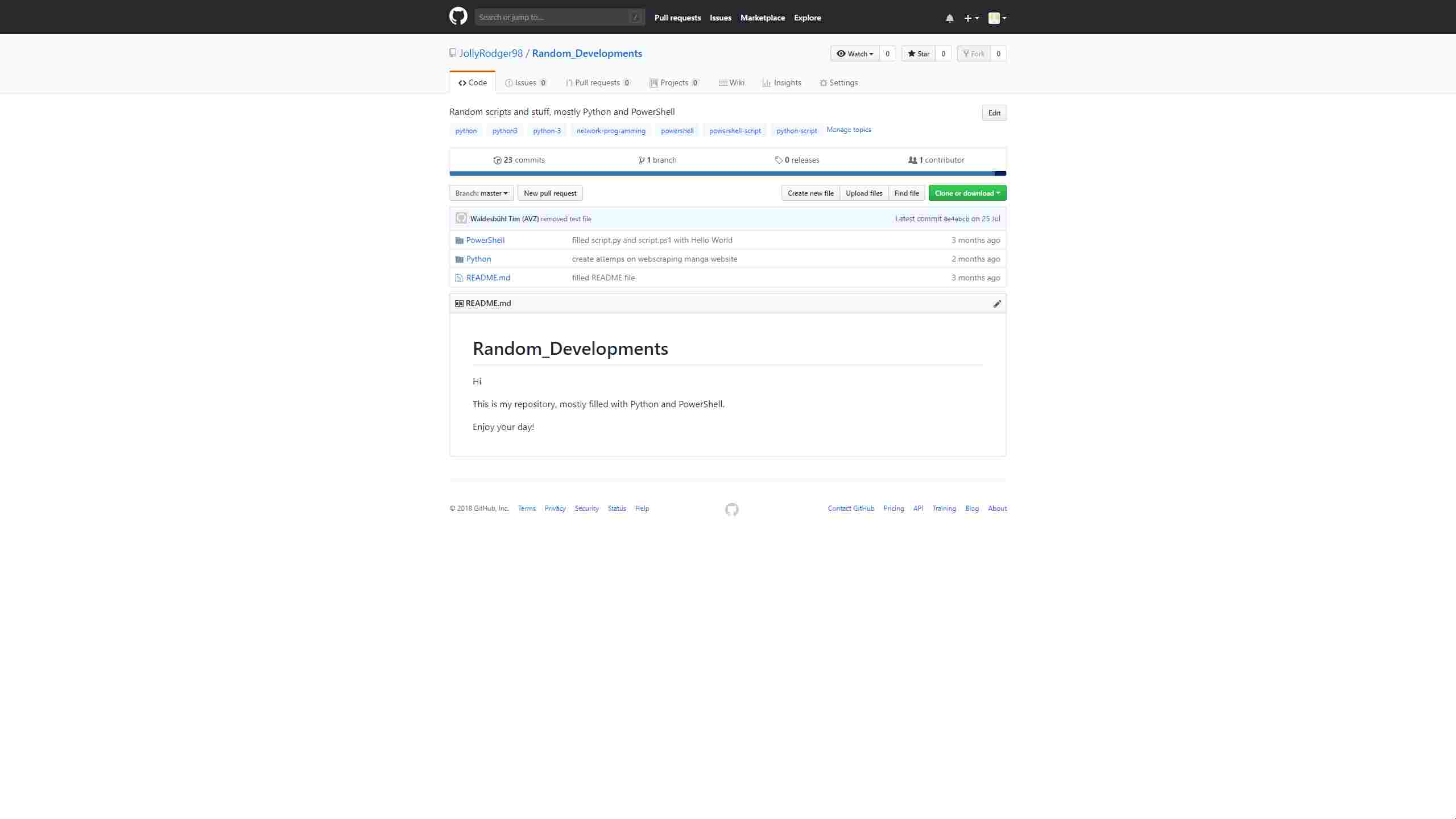Switch to the Pull requests tab
The height and width of the screenshot is (819, 1456).
tap(598, 82)
